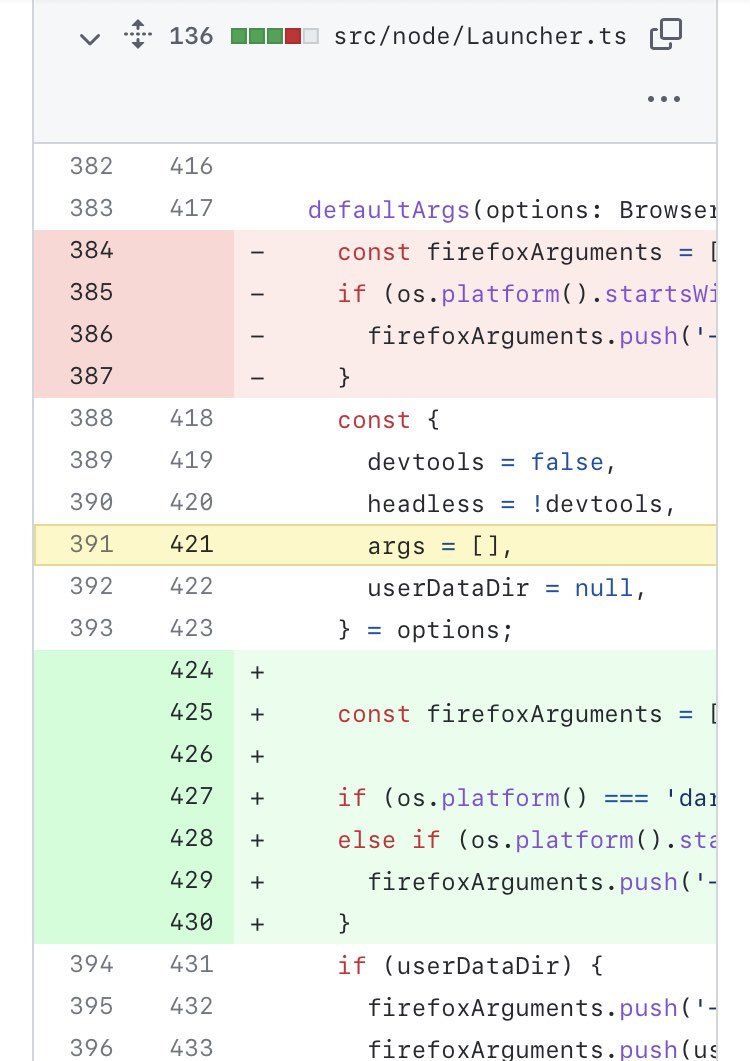750x1061 pixels.
Task: Expand all lines of Launcher.ts
Action: coord(138,35)
